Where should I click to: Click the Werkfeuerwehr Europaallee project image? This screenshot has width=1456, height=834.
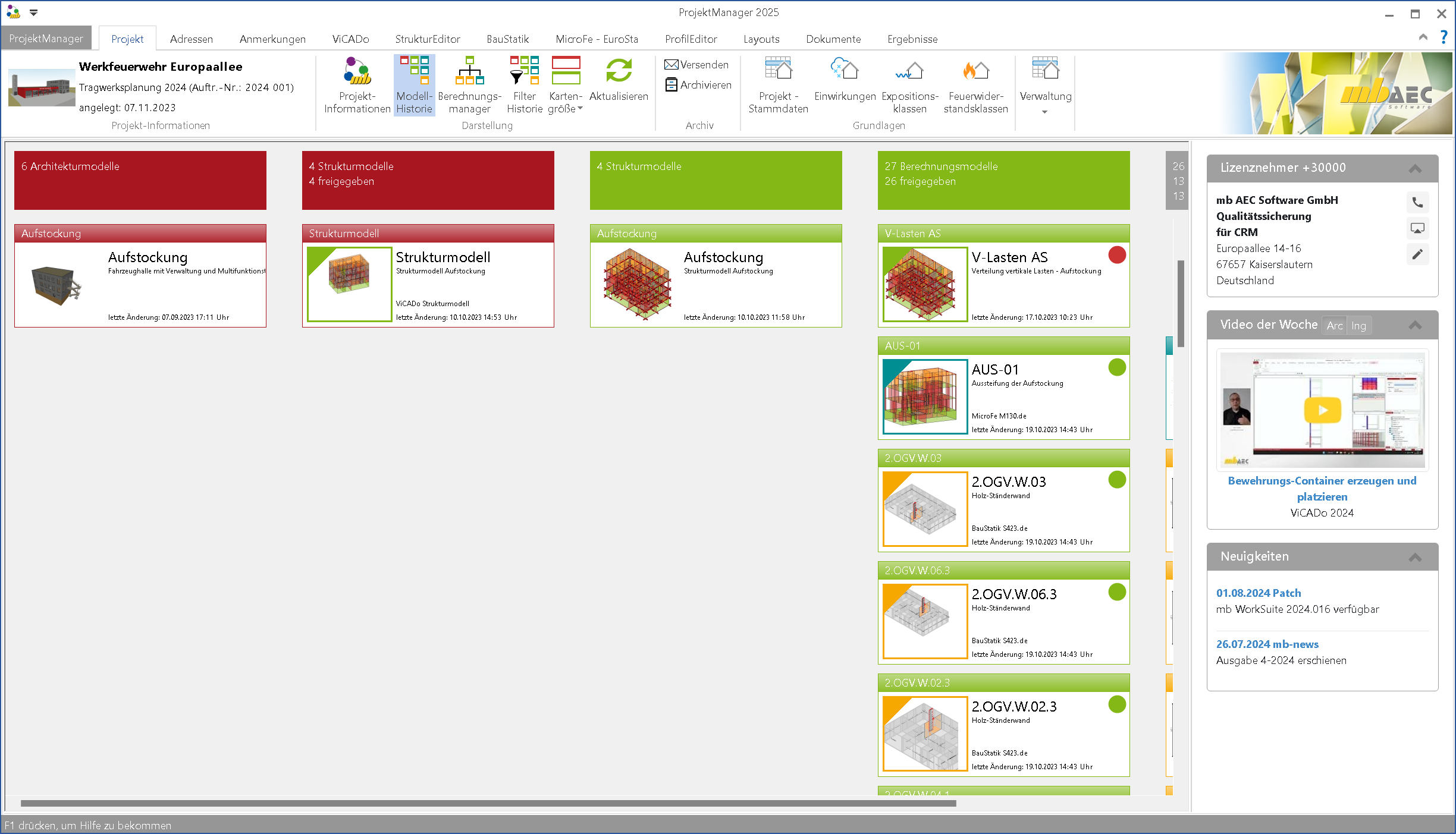42,87
